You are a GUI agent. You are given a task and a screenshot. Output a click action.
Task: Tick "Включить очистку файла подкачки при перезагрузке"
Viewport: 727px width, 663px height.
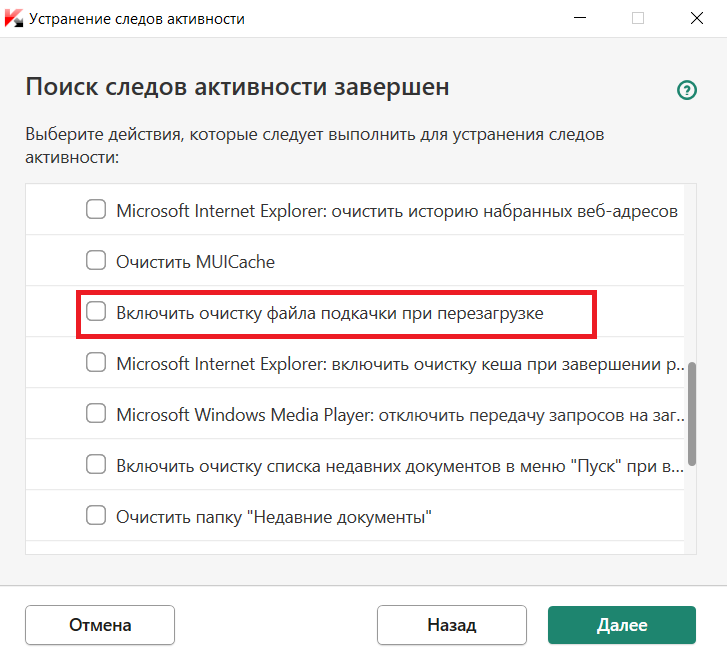click(x=96, y=312)
